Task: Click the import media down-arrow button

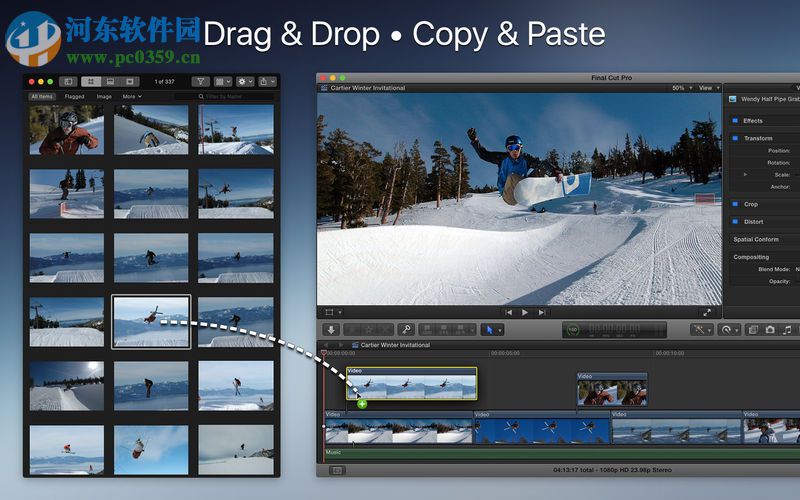Action: click(x=331, y=330)
